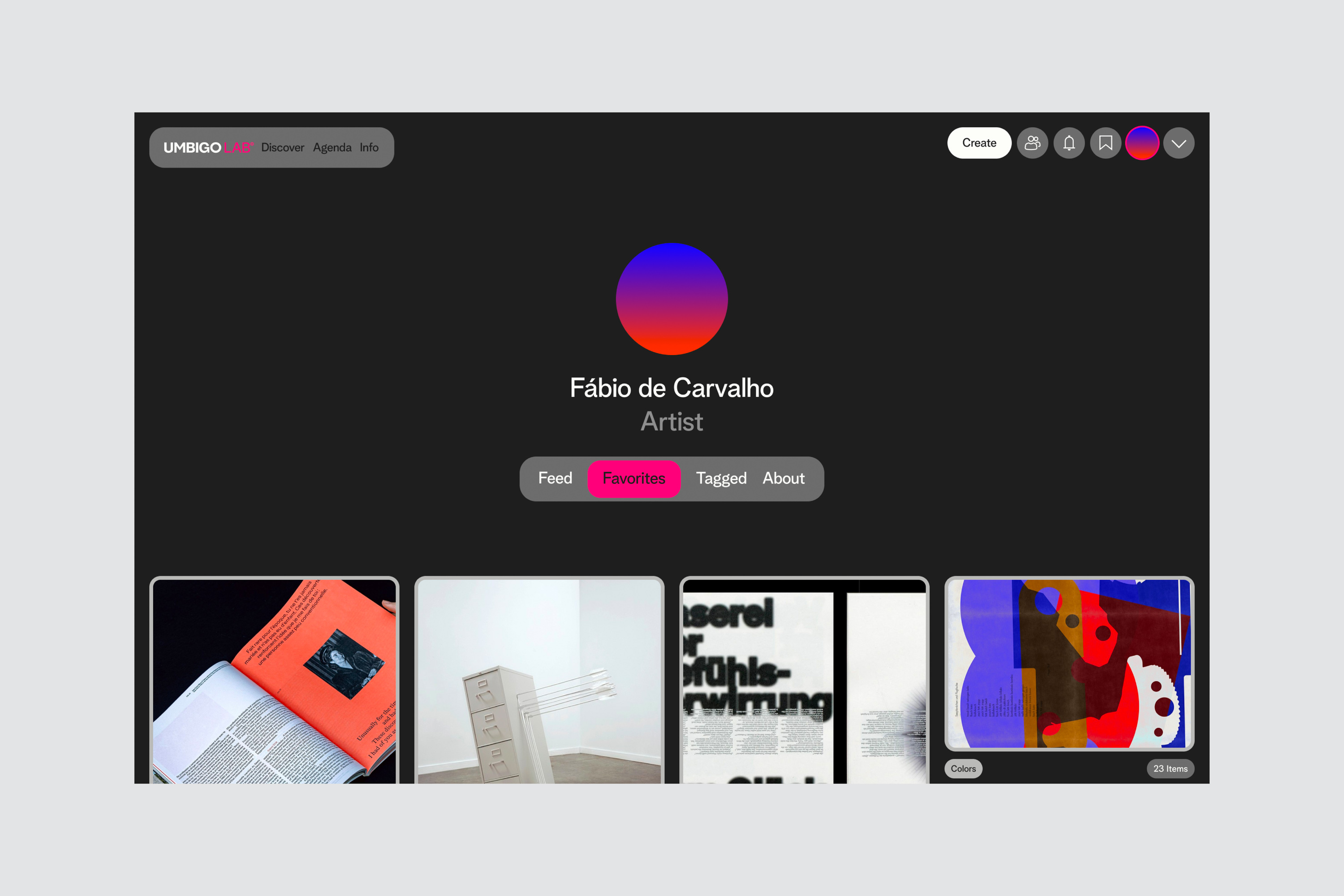Viewport: 1344px width, 896px height.
Task: Switch to the Feed tab
Action: [555, 478]
